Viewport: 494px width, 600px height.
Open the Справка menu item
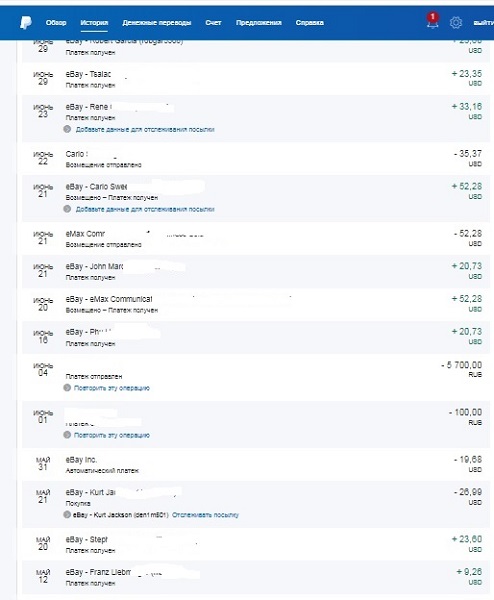click(x=310, y=23)
